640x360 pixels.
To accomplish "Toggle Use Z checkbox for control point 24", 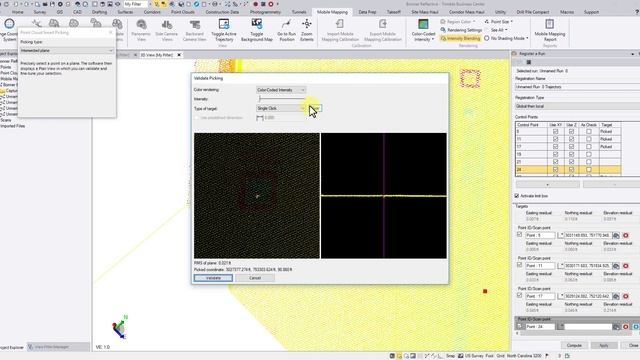I will [571, 169].
